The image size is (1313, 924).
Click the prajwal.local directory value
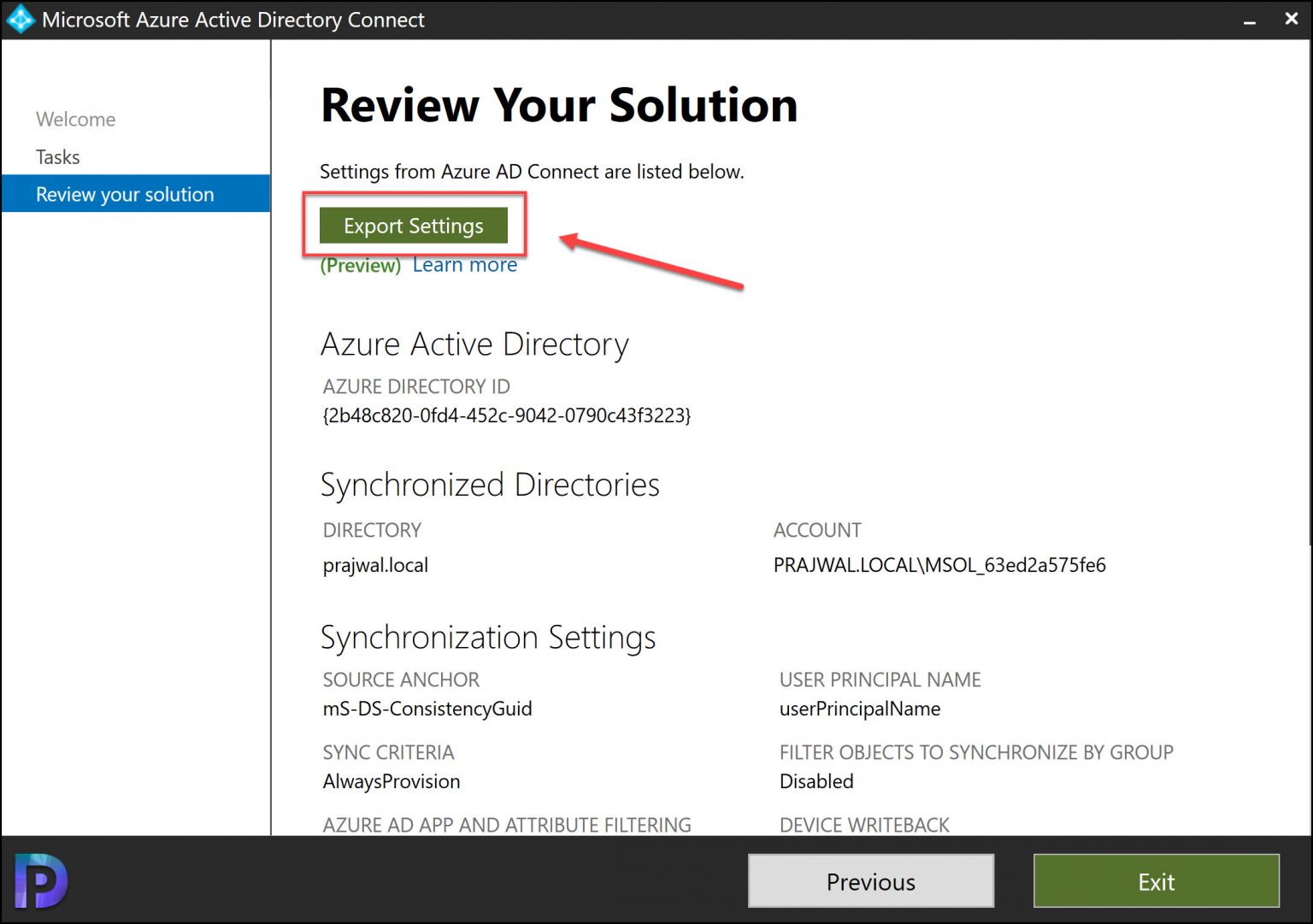375,565
